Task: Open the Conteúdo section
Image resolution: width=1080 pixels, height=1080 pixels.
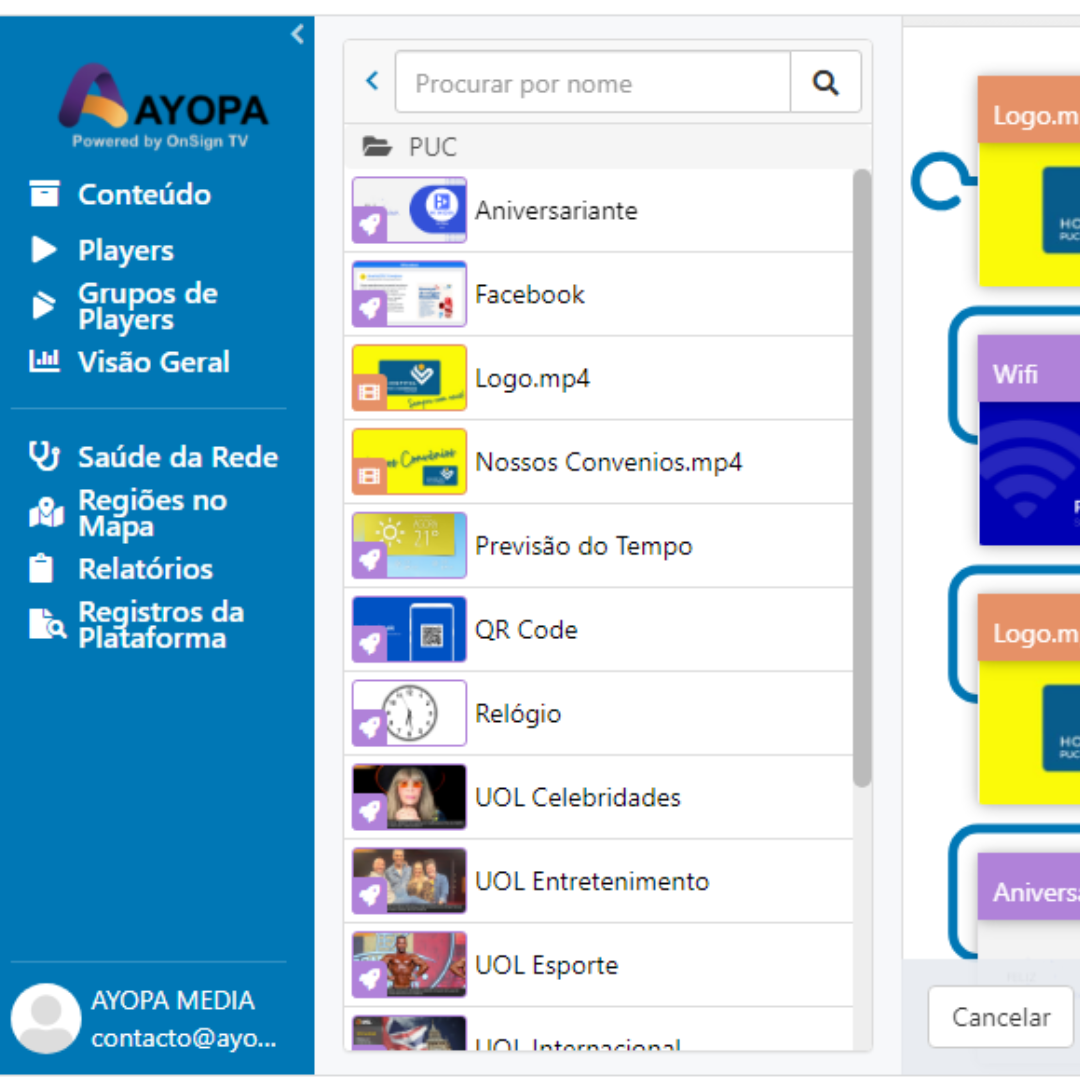Action: (x=144, y=194)
